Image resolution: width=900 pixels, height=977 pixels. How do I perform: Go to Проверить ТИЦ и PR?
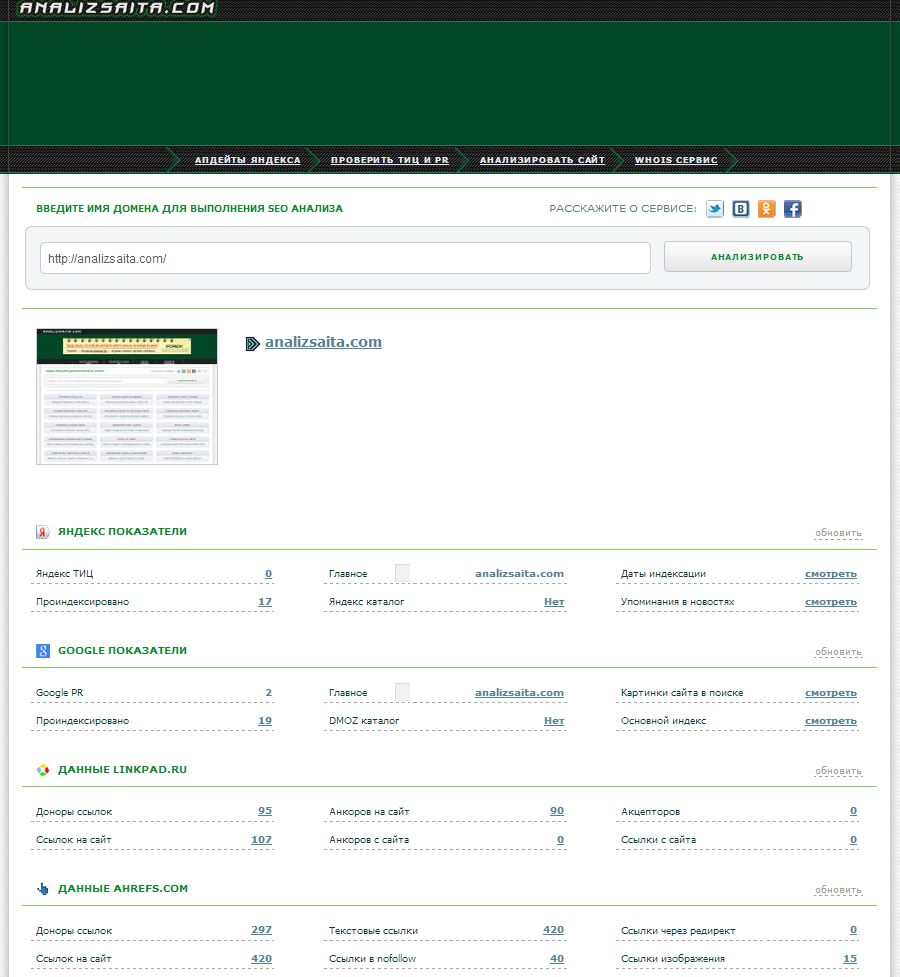[389, 160]
